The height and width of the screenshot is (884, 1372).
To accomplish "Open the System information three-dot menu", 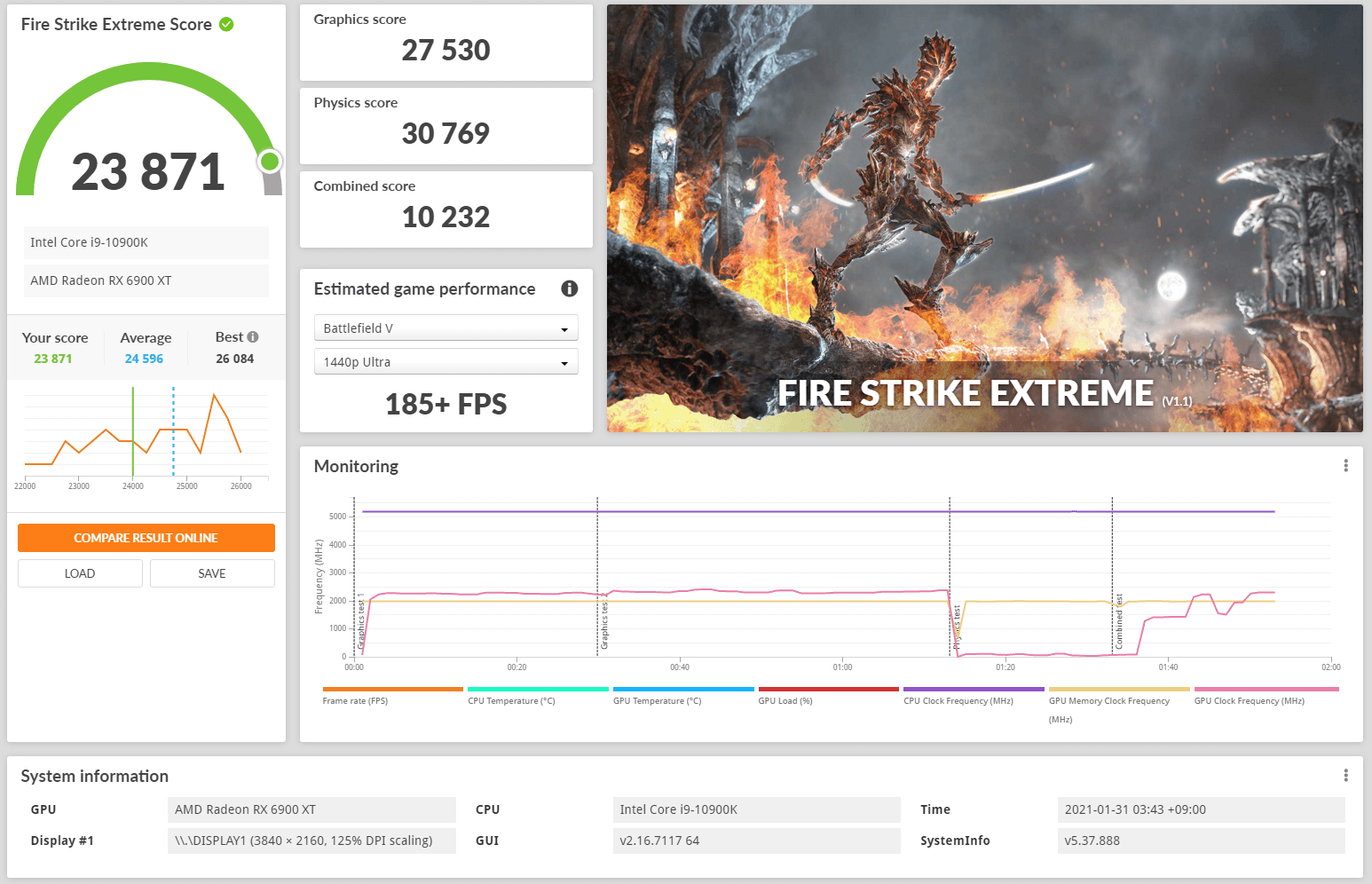I will (x=1345, y=776).
